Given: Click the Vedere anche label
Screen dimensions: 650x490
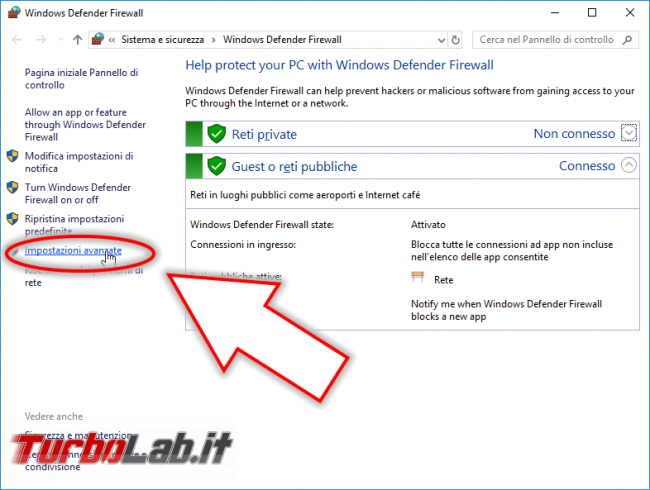Looking at the screenshot, I should [54, 416].
